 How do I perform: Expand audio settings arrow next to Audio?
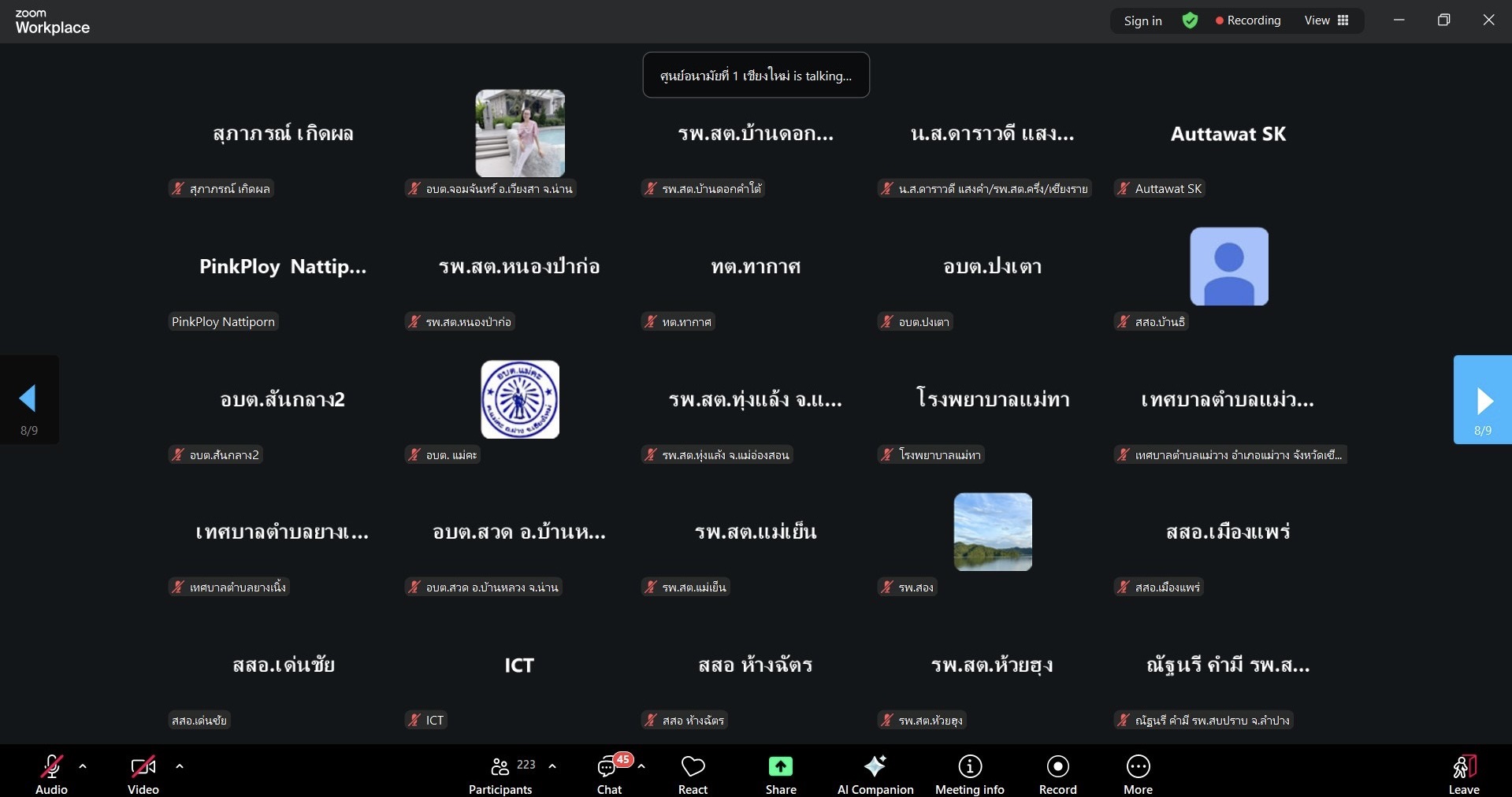click(83, 765)
